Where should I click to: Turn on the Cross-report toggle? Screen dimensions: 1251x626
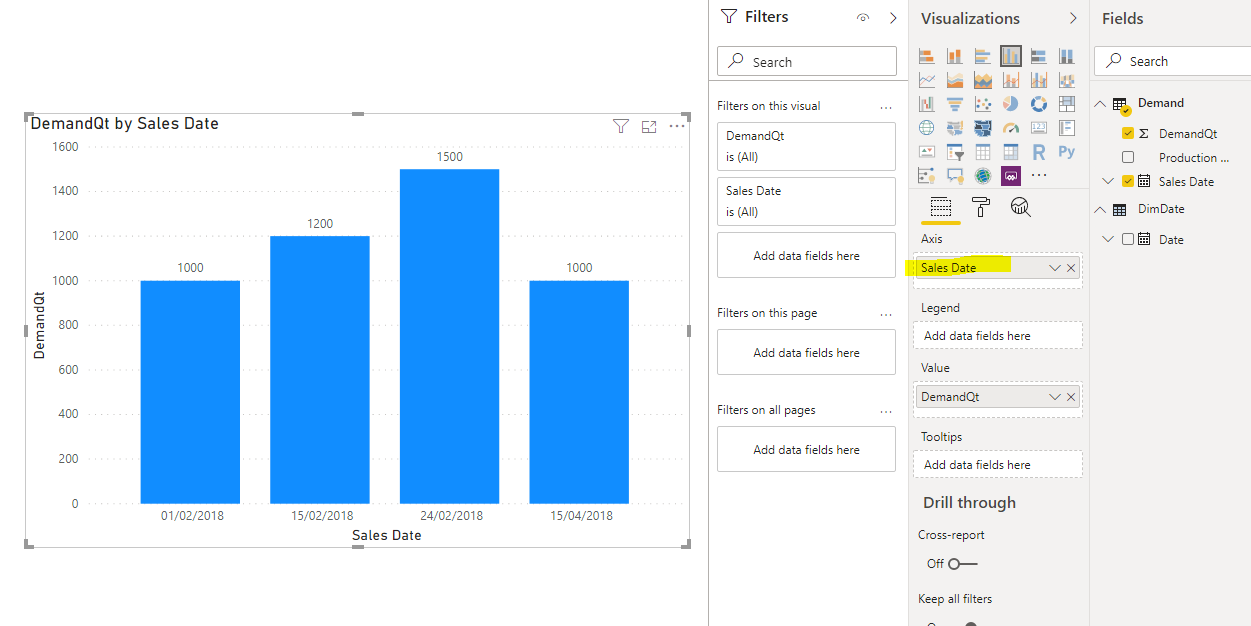[x=963, y=563]
